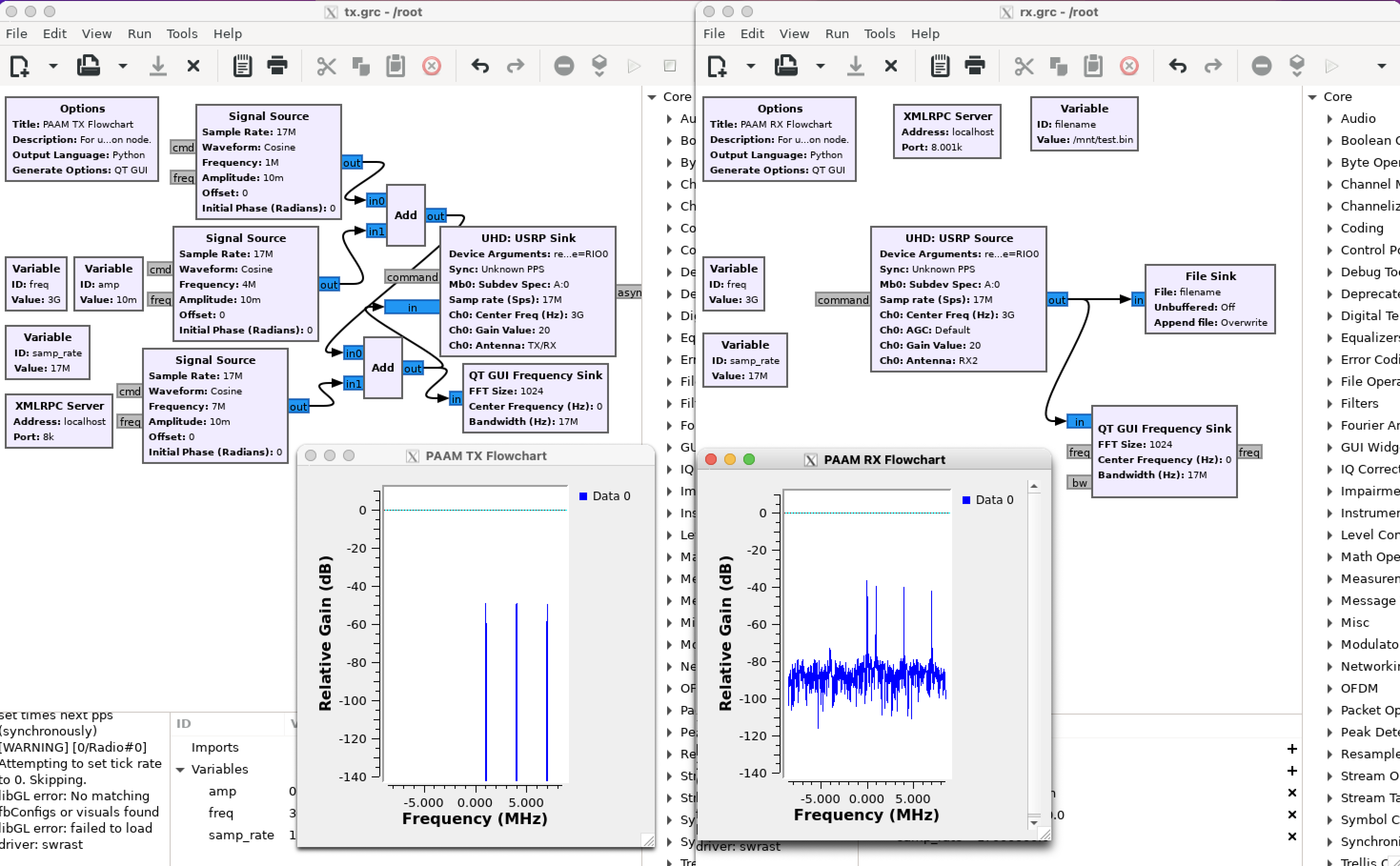
Task: Click the print icon in tx.grc toolbar
Action: click(x=277, y=66)
